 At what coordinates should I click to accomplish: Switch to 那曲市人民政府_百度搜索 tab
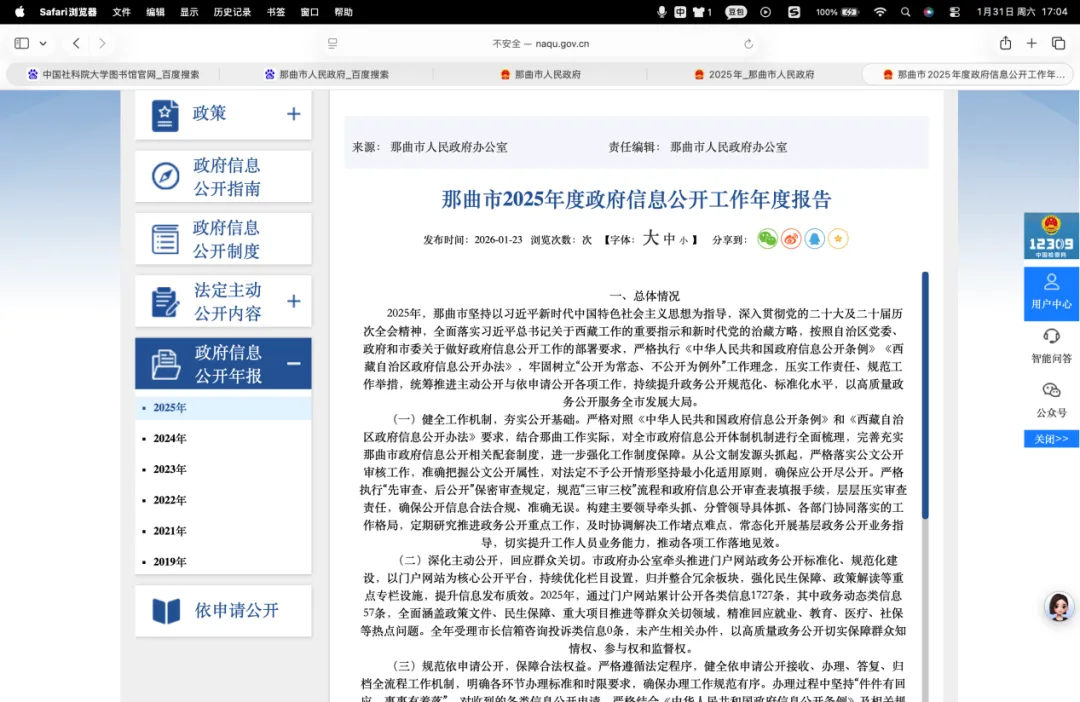(327, 74)
